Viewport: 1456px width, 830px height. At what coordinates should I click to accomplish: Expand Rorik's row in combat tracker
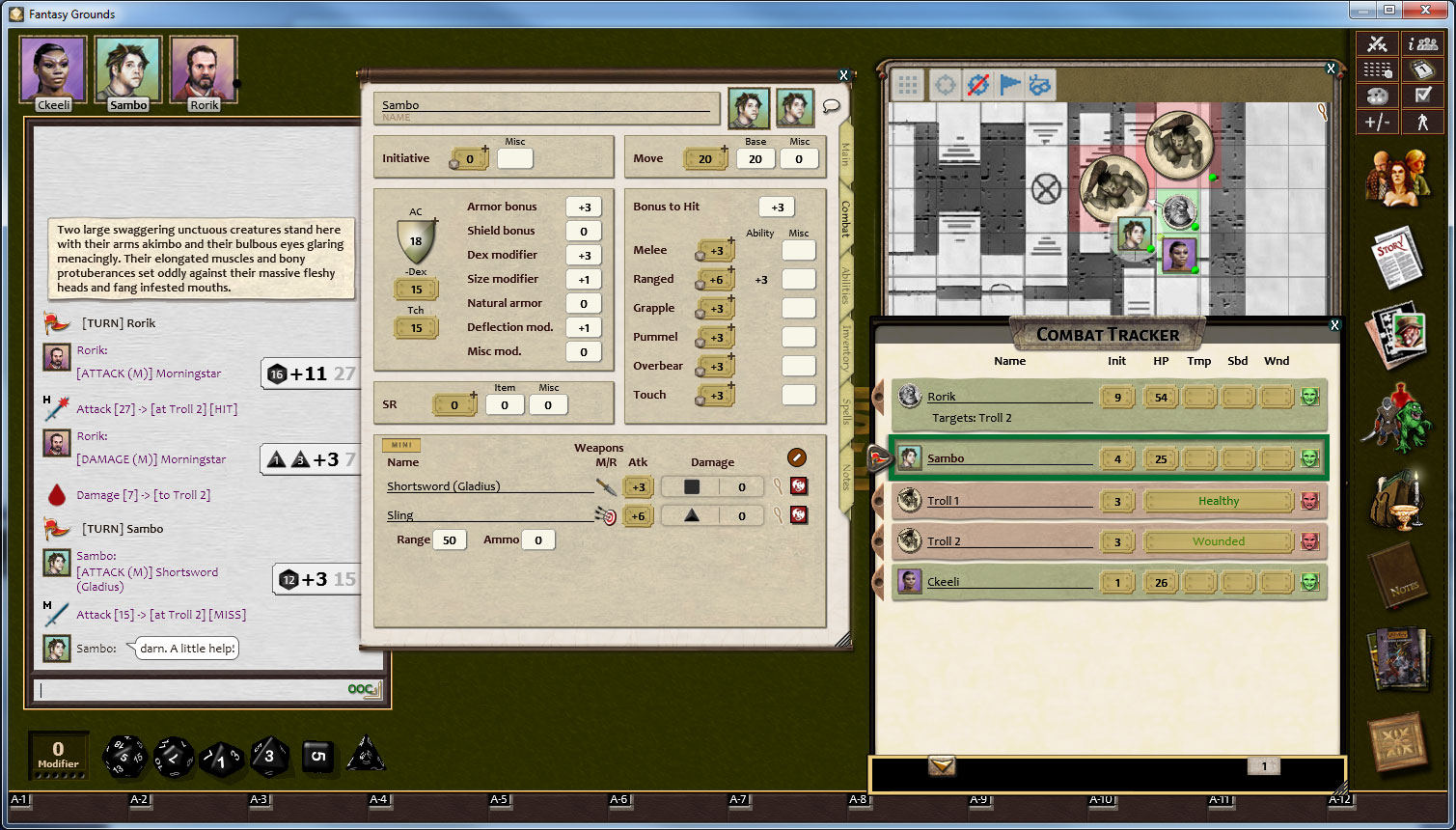879,397
